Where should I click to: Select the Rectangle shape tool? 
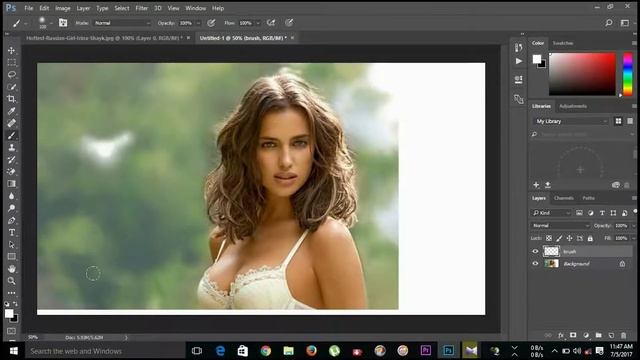11,257
